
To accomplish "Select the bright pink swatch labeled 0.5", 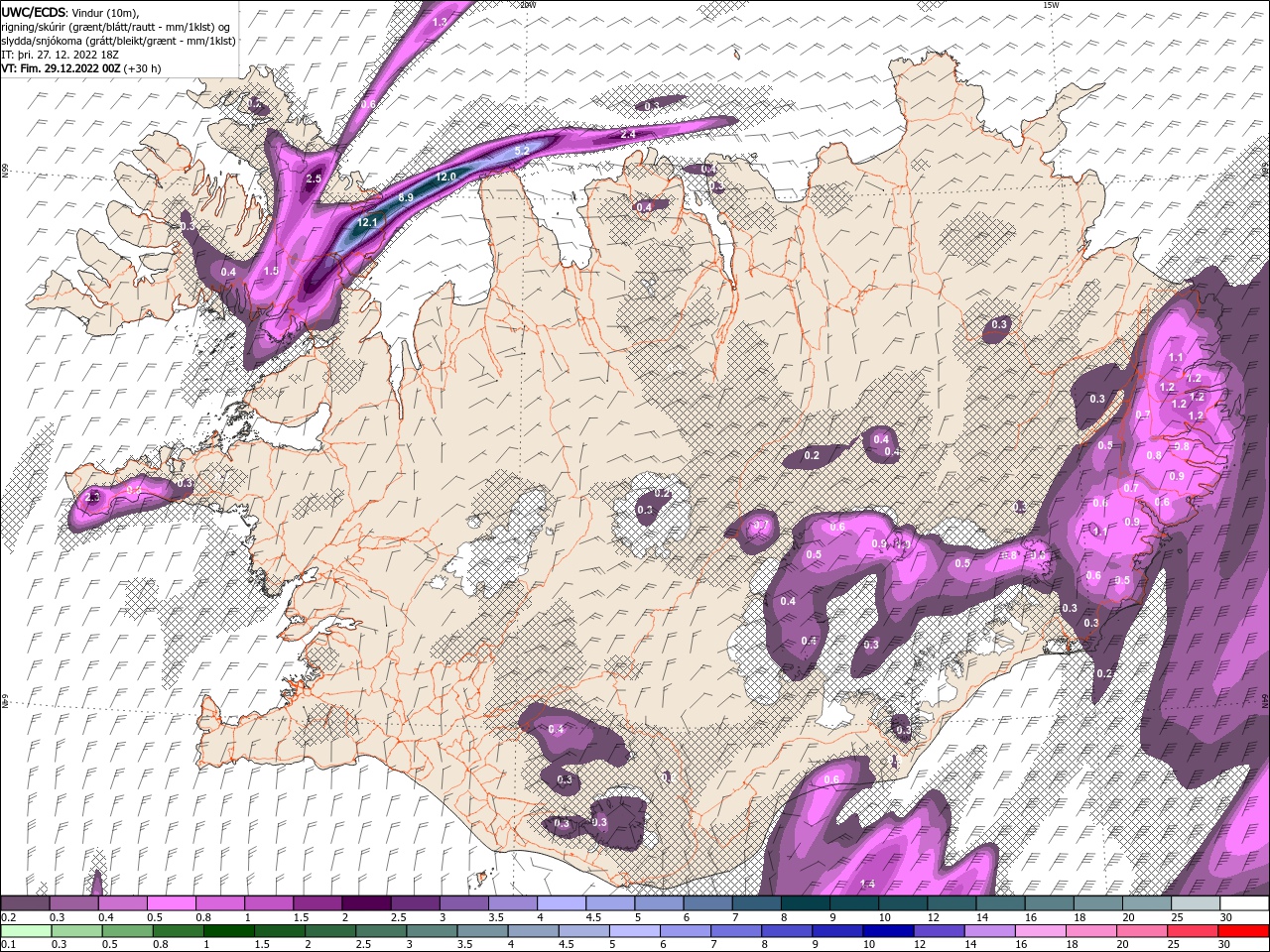I will point(171,903).
